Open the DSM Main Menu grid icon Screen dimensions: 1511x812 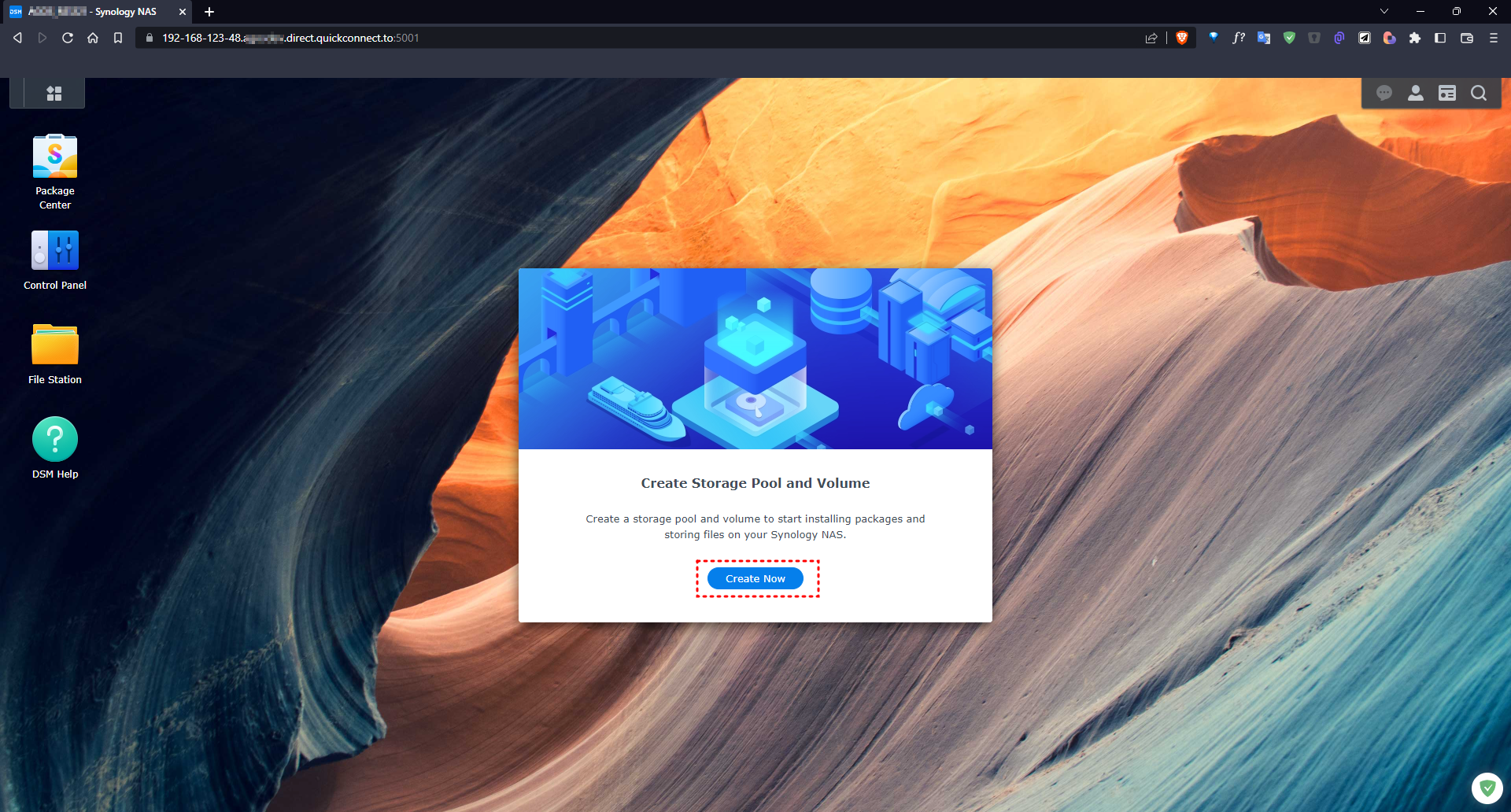click(54, 94)
